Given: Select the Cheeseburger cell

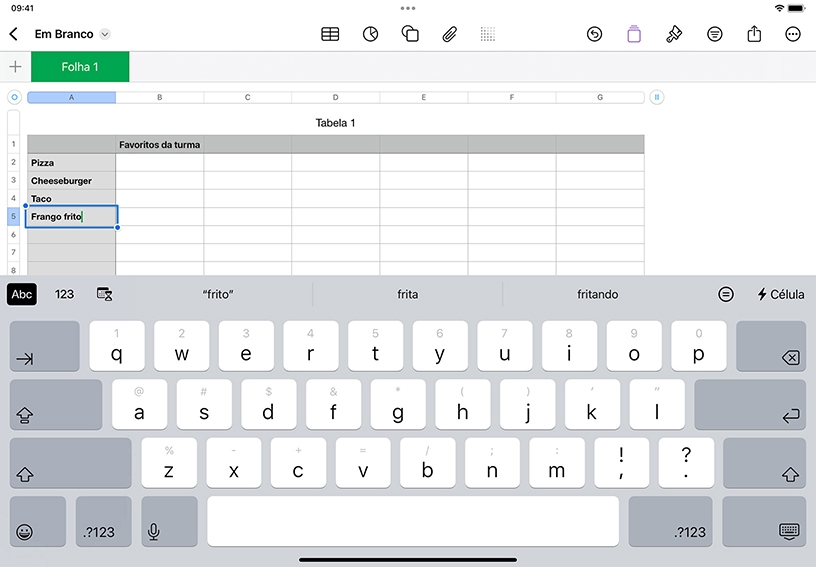Looking at the screenshot, I should [71, 181].
